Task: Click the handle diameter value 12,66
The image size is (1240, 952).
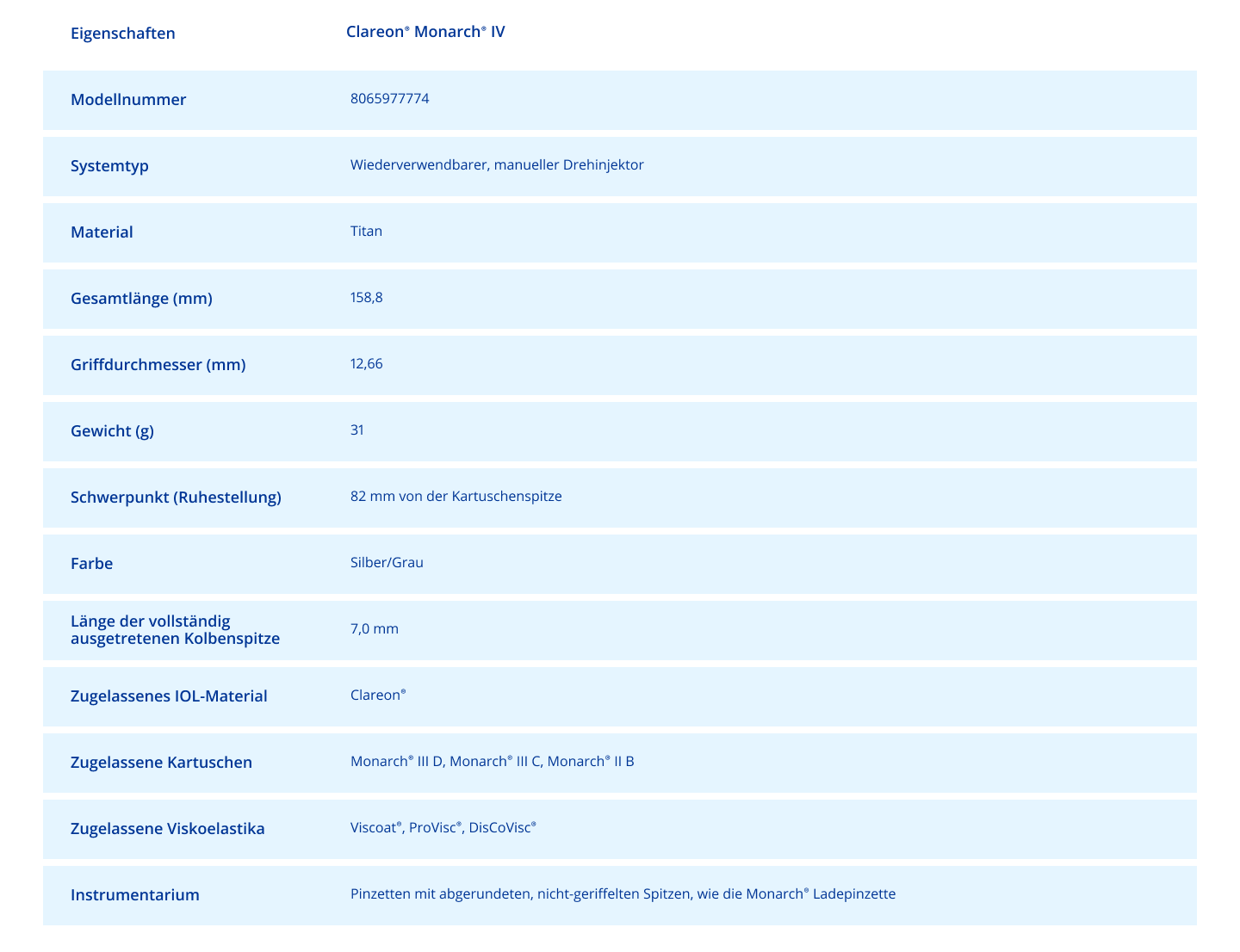Action: coord(367,364)
